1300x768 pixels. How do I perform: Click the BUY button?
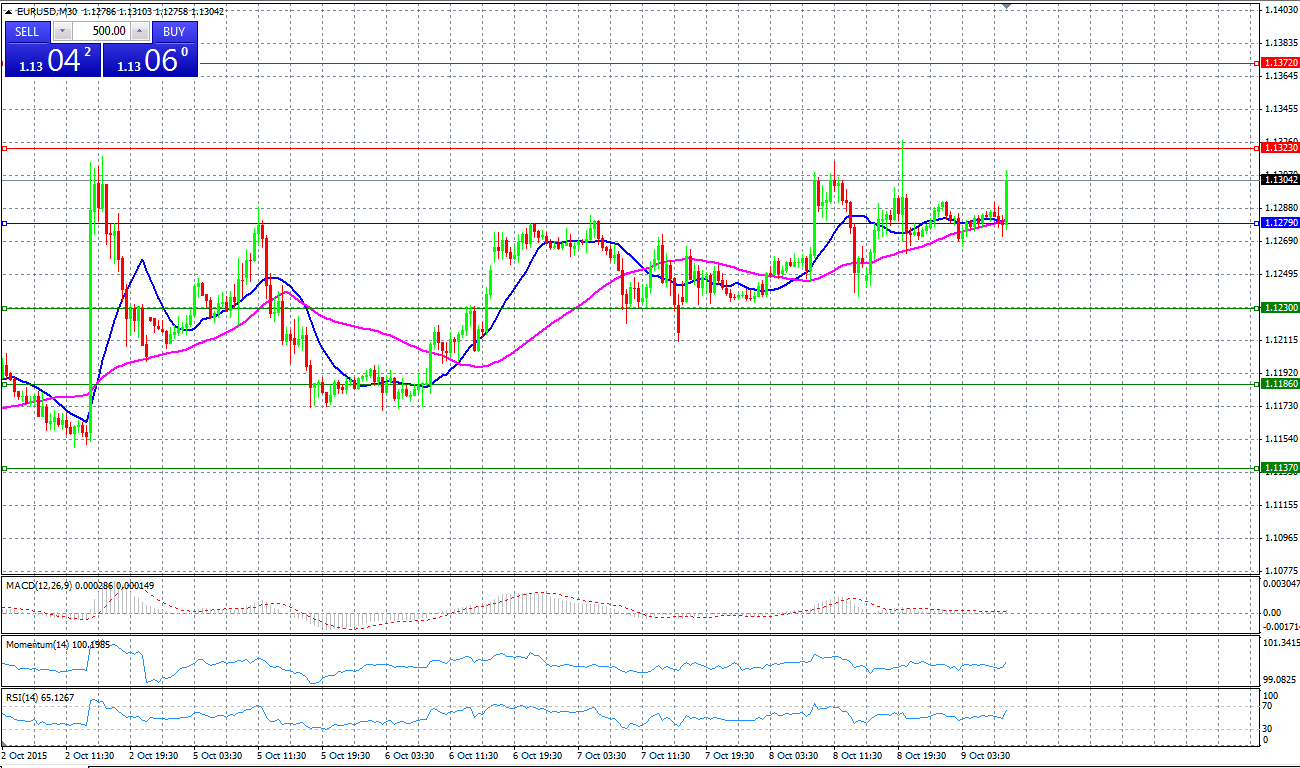click(x=174, y=31)
